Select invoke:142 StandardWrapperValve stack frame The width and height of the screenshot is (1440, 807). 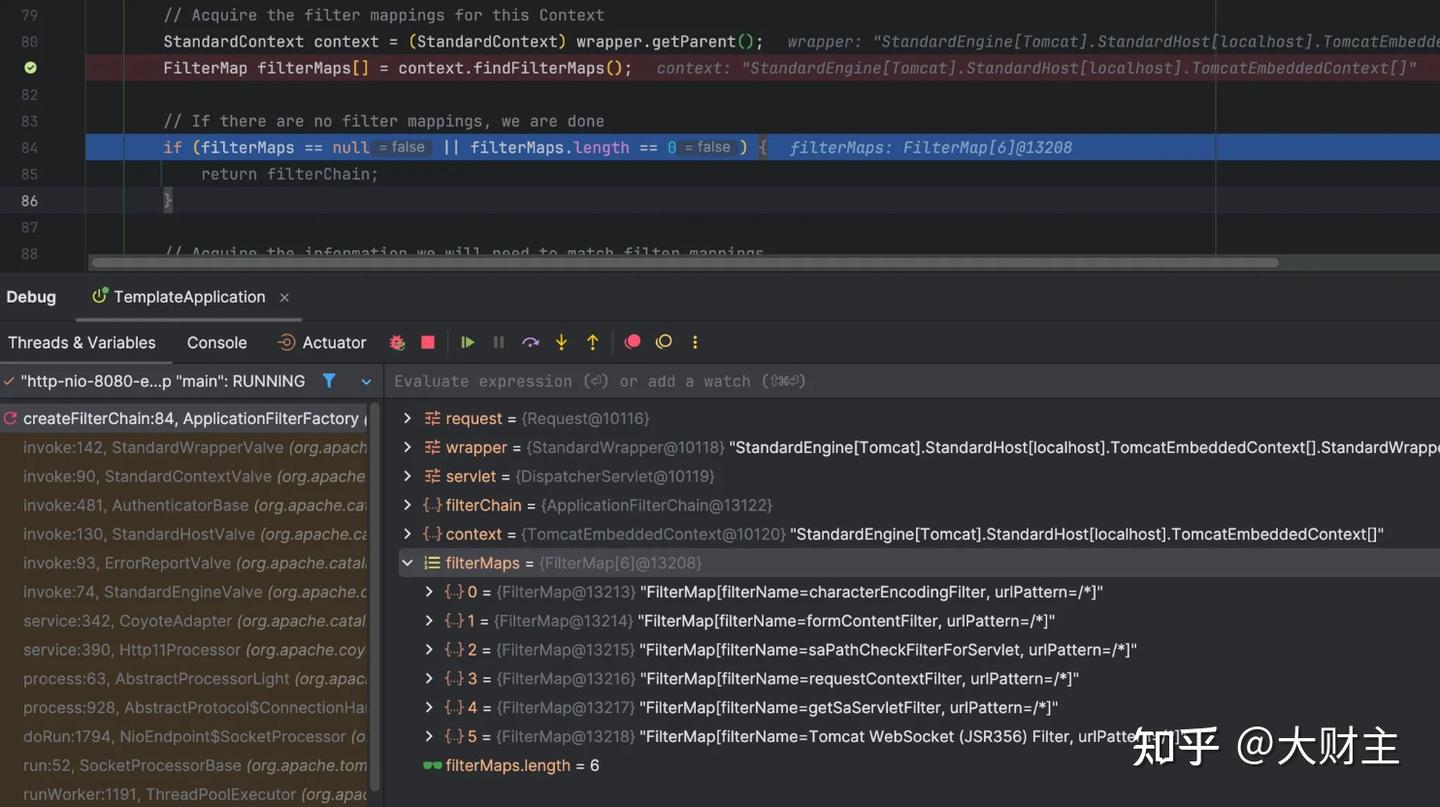[194, 447]
